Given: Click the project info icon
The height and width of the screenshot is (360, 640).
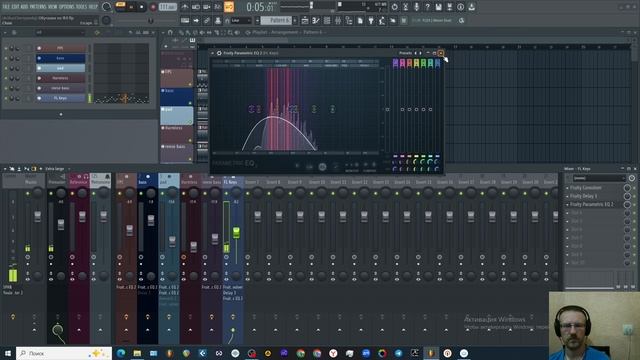Looking at the screenshot, I should pyautogui.click(x=460, y=7).
